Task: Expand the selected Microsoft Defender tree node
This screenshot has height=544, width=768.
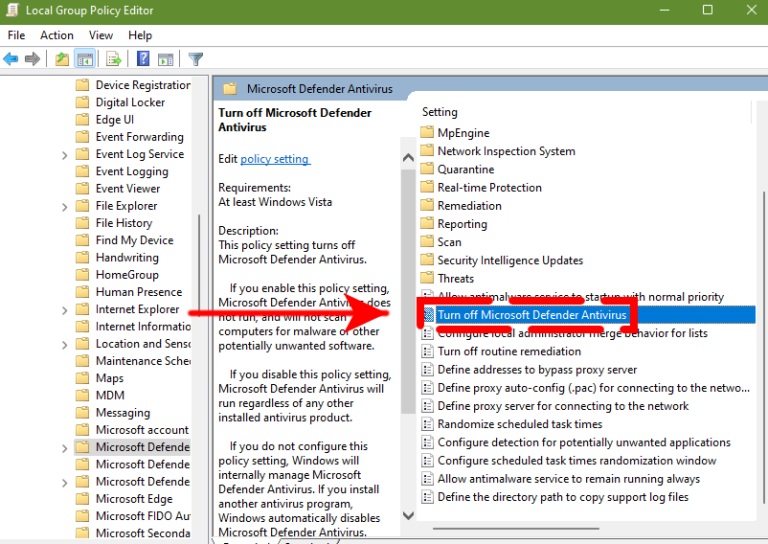Action: pyautogui.click(x=65, y=449)
